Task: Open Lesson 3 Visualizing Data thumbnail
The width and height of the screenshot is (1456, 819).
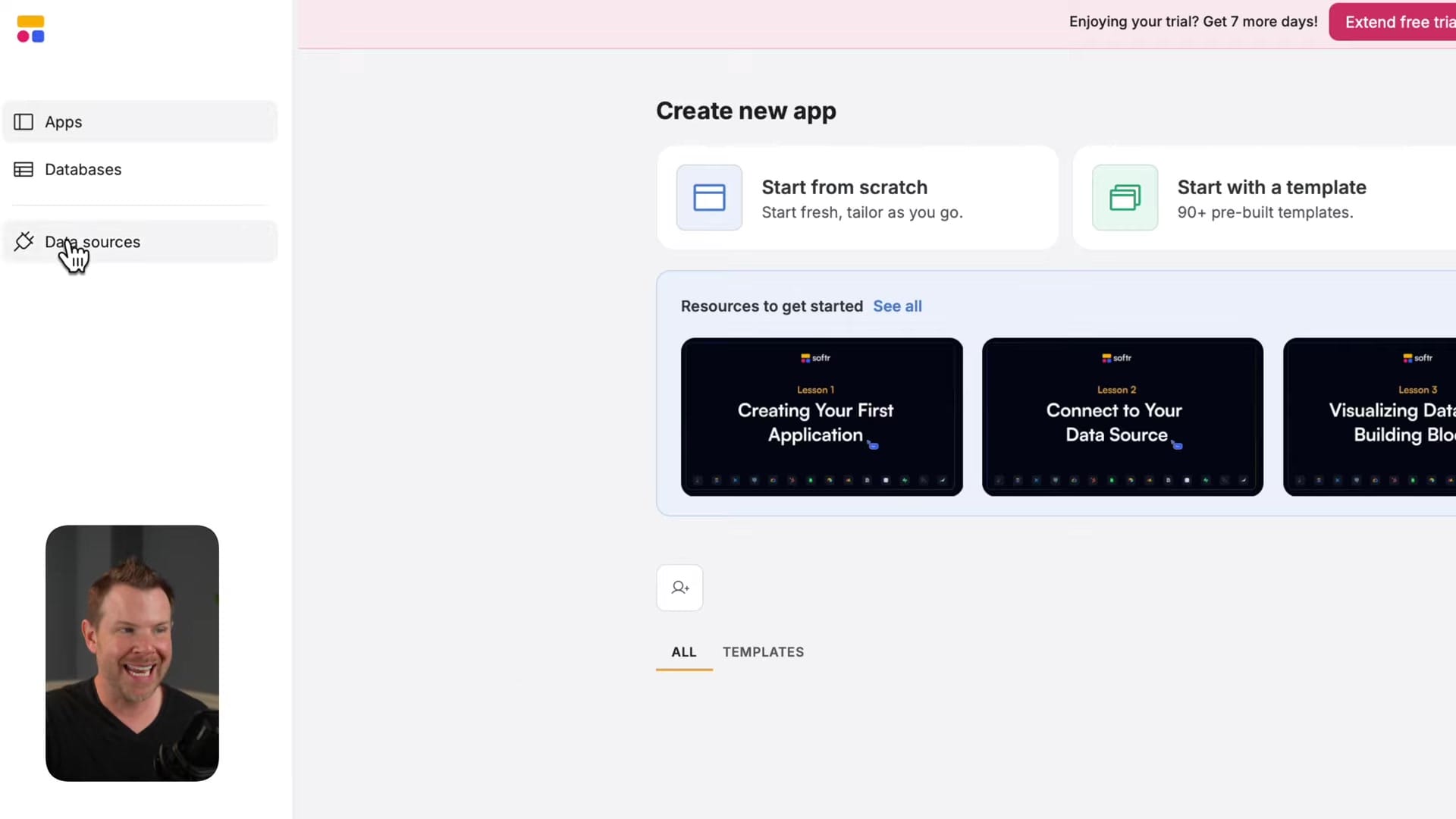Action: 1370,417
